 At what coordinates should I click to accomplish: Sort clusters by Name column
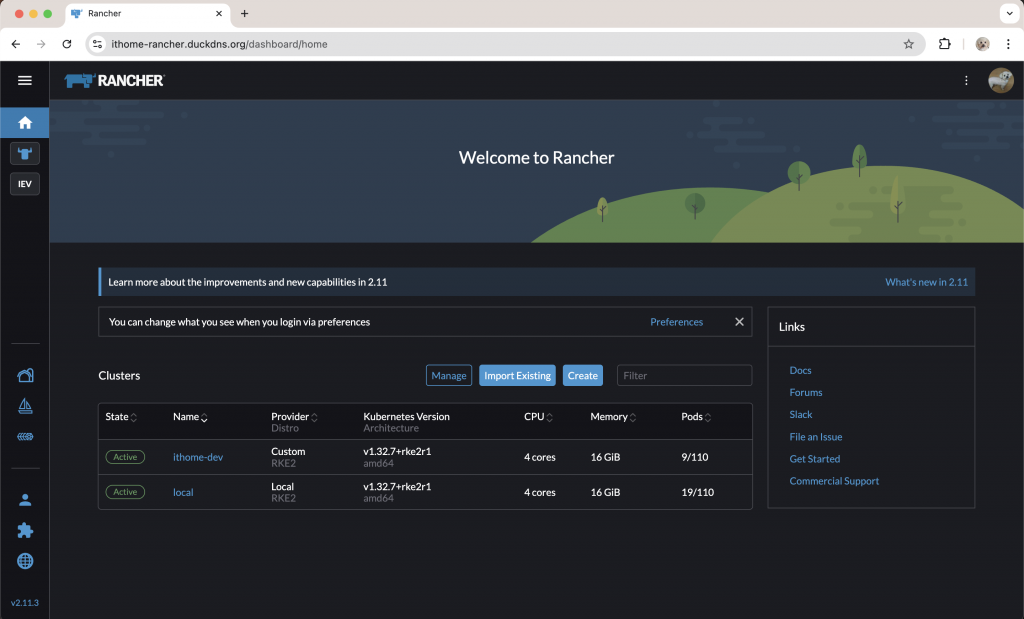tap(190, 417)
